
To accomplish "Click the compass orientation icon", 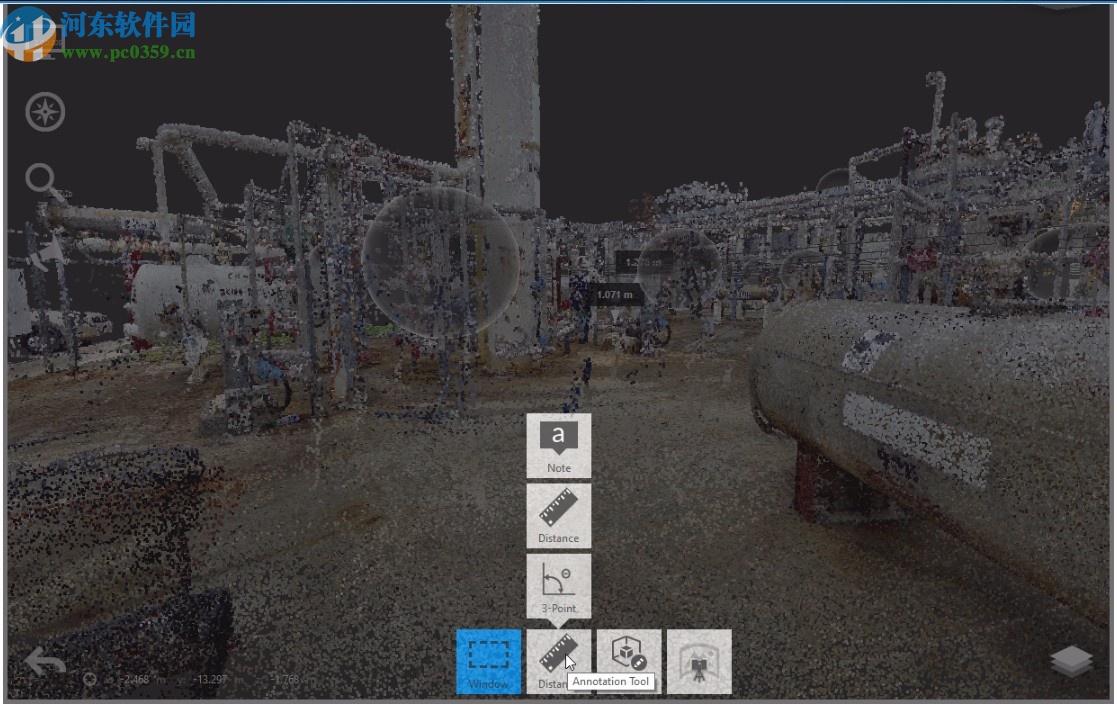I will [x=44, y=112].
